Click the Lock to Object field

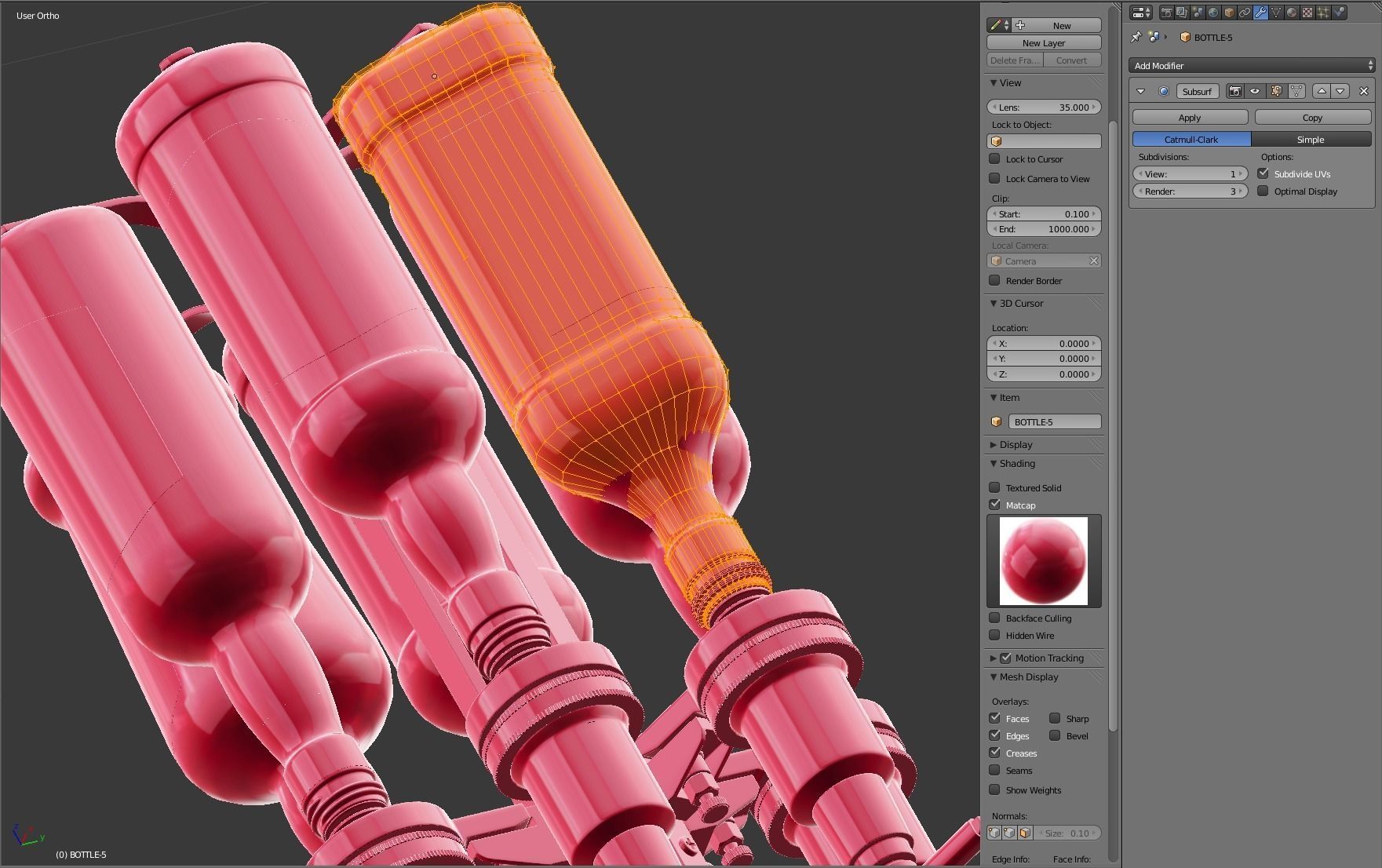(x=1044, y=141)
